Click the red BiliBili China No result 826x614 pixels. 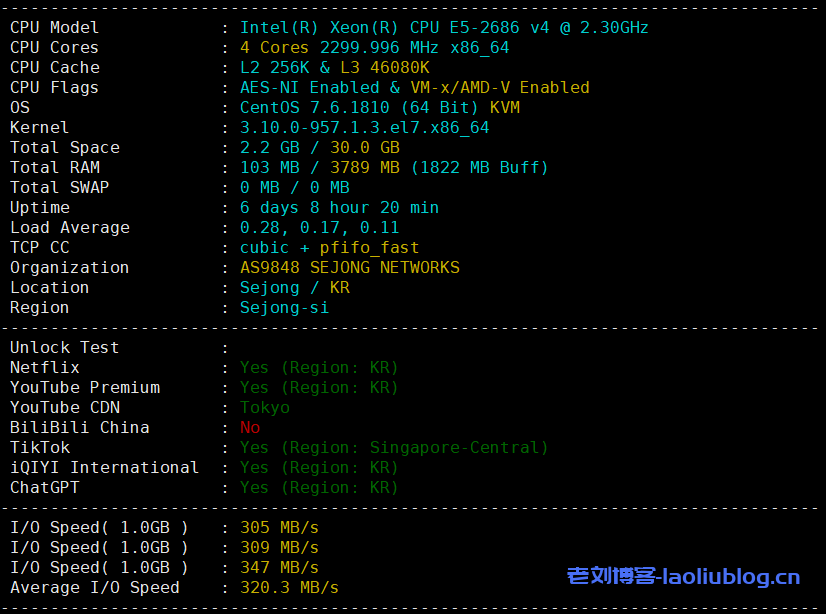pos(250,428)
